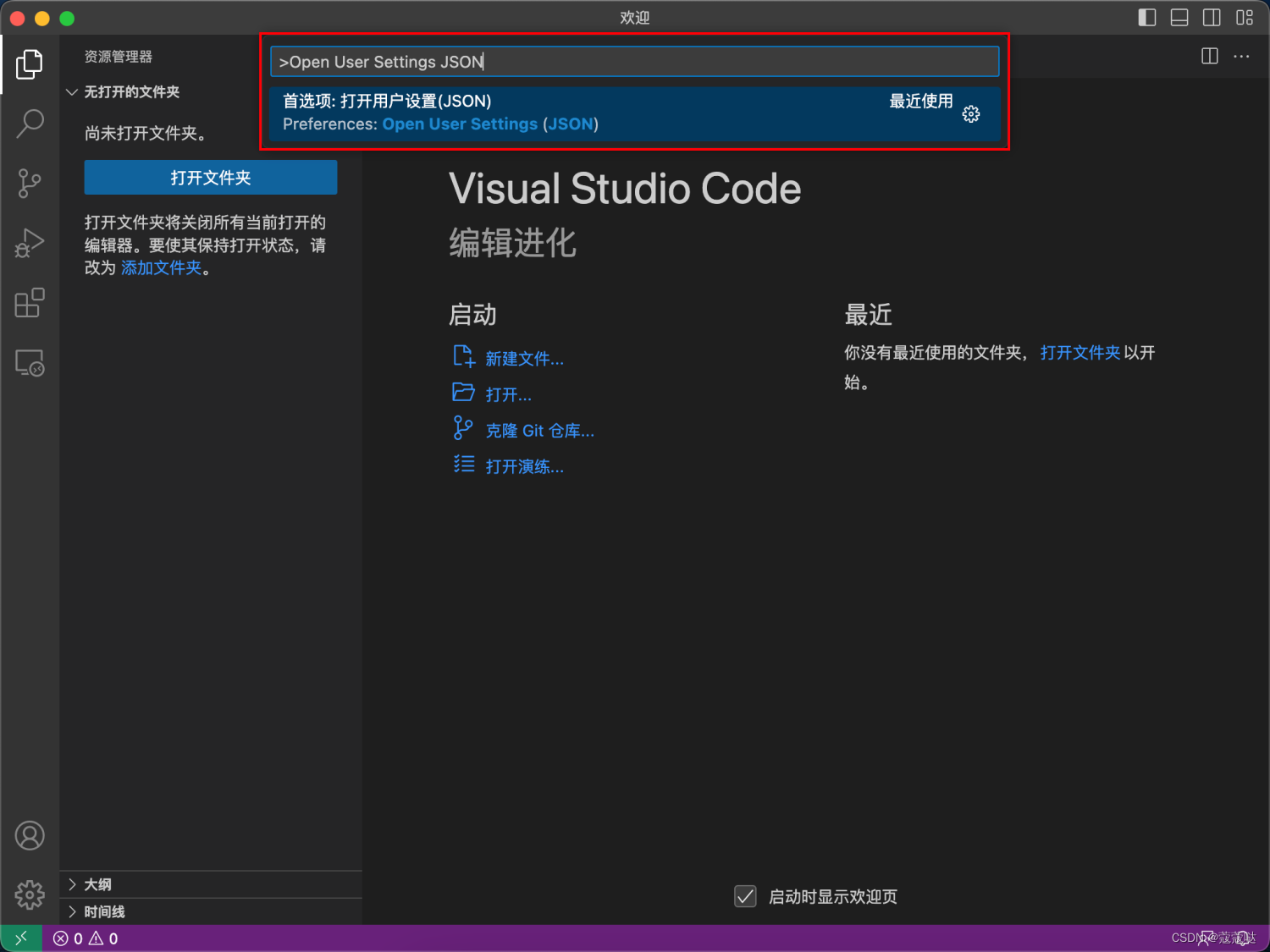Toggle the secondary side bar layout icon
The height and width of the screenshot is (952, 1270).
click(x=1212, y=18)
